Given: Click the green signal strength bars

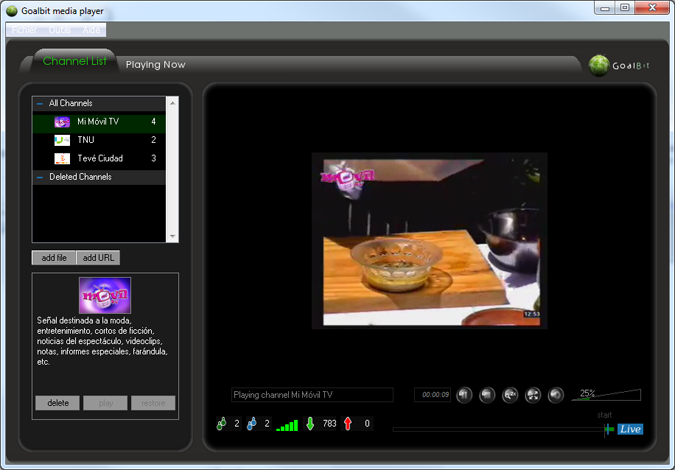Looking at the screenshot, I should coord(287,425).
